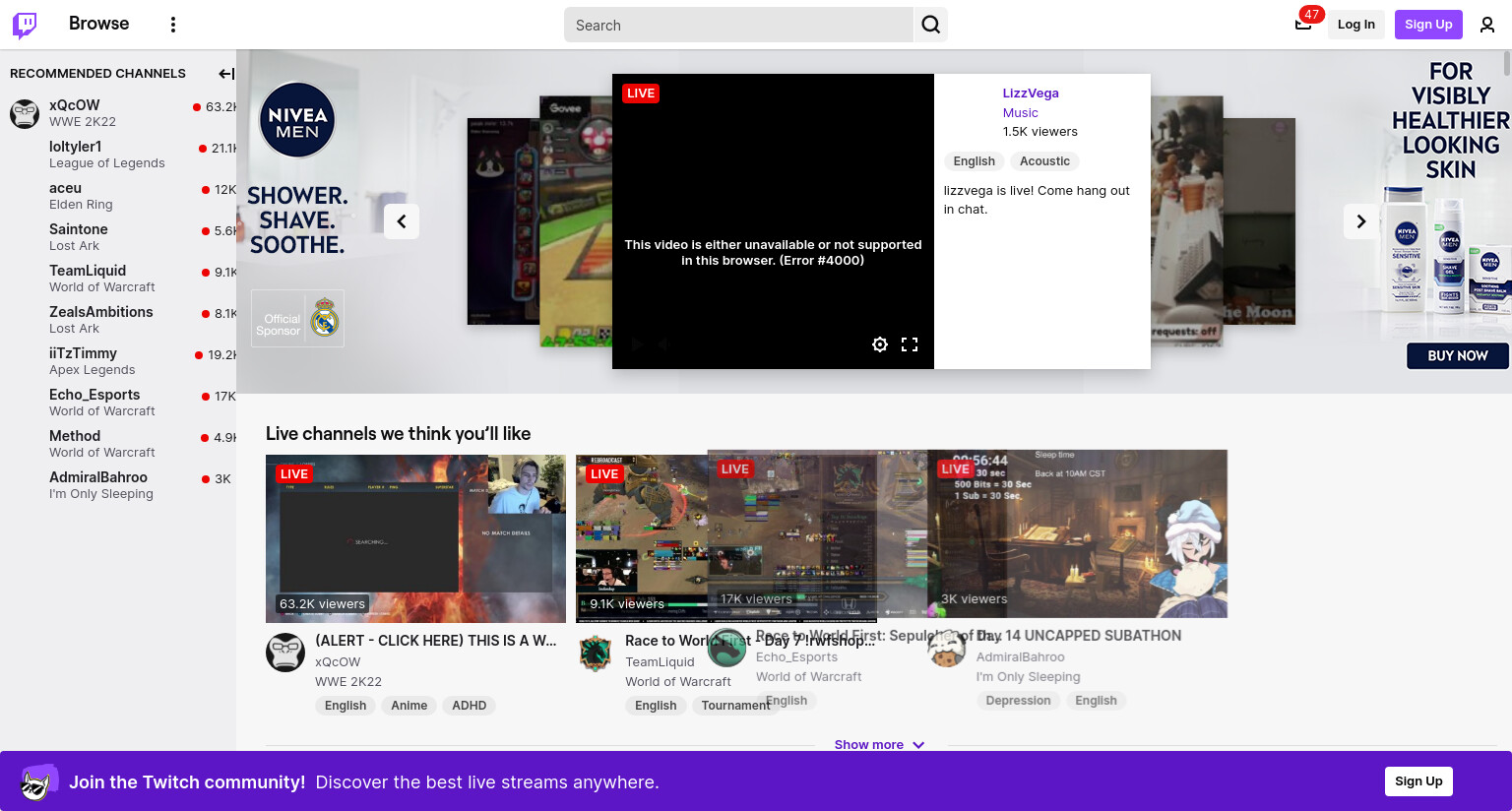
Task: Click the search input field
Action: point(738,25)
